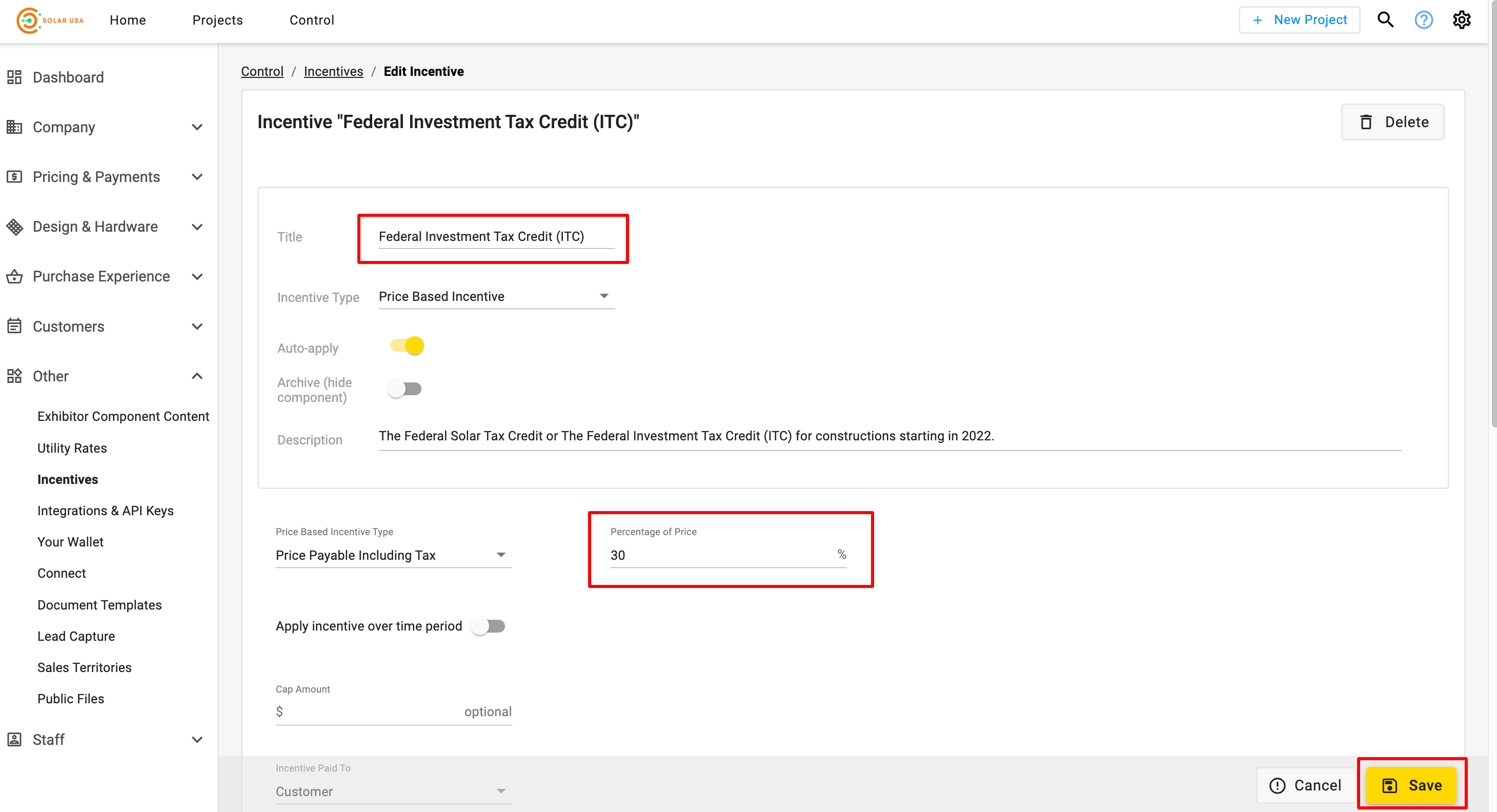This screenshot has height=812, width=1497.
Task: Click the Dashboard grid icon
Action: (14, 77)
